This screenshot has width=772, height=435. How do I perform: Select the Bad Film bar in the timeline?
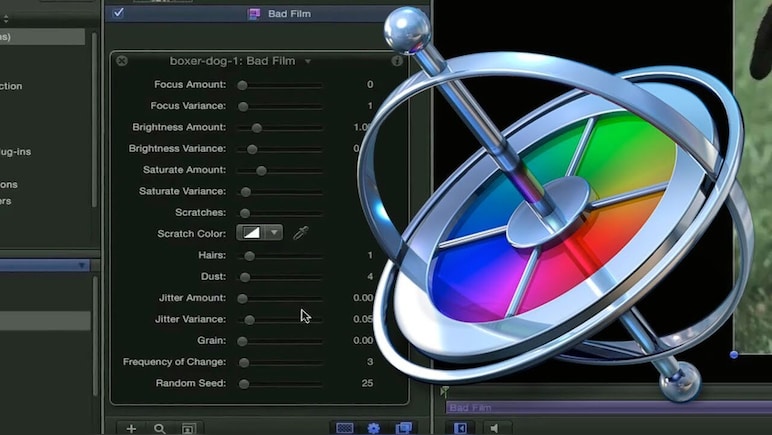[x=609, y=407]
